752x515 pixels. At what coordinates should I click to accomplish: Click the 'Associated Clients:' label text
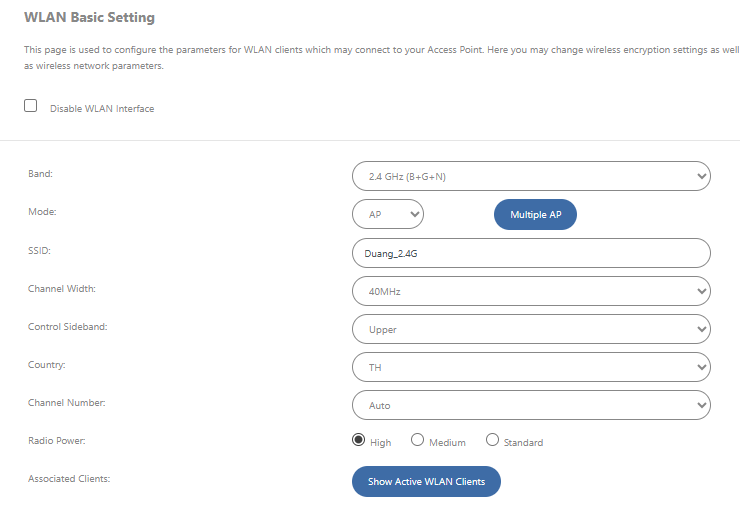pyautogui.click(x=69, y=479)
